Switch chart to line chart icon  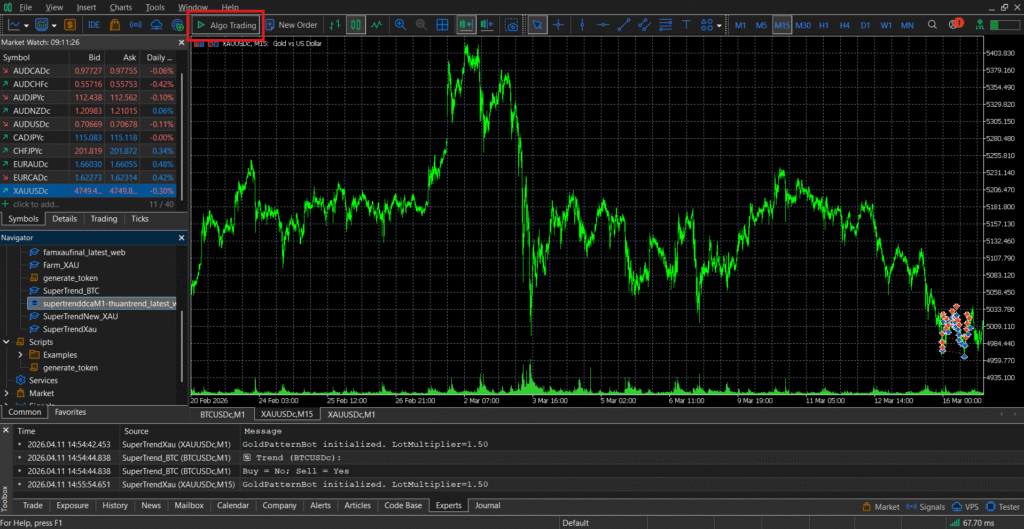pos(377,24)
